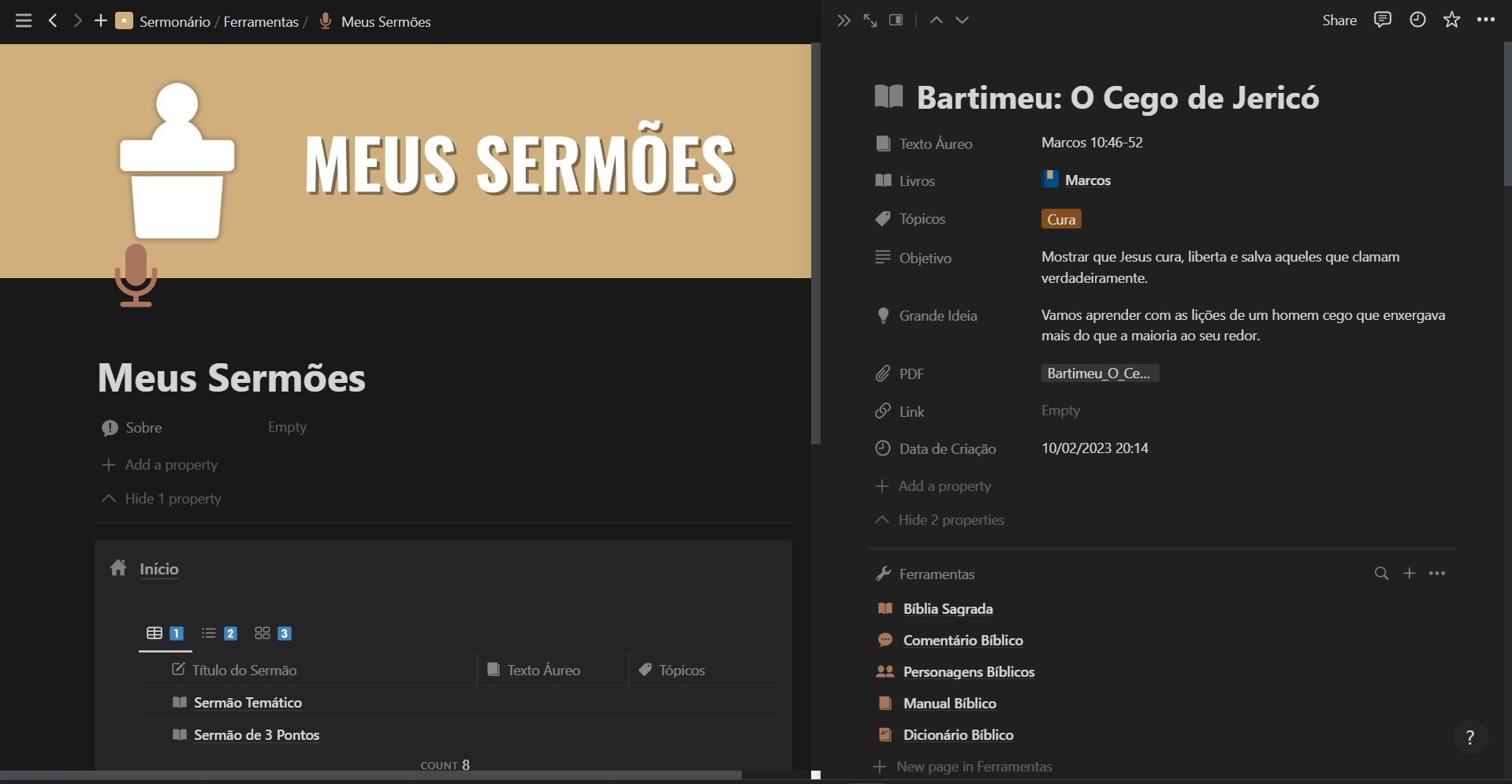View page history clock icon
Viewport: 1512px width, 784px height.
pos(1417,20)
